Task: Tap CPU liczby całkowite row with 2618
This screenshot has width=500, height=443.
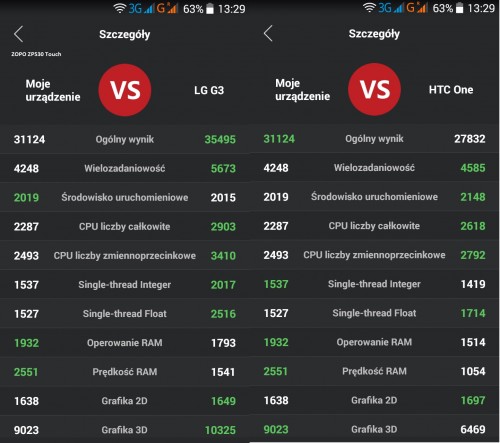Action: pyautogui.click(x=375, y=226)
